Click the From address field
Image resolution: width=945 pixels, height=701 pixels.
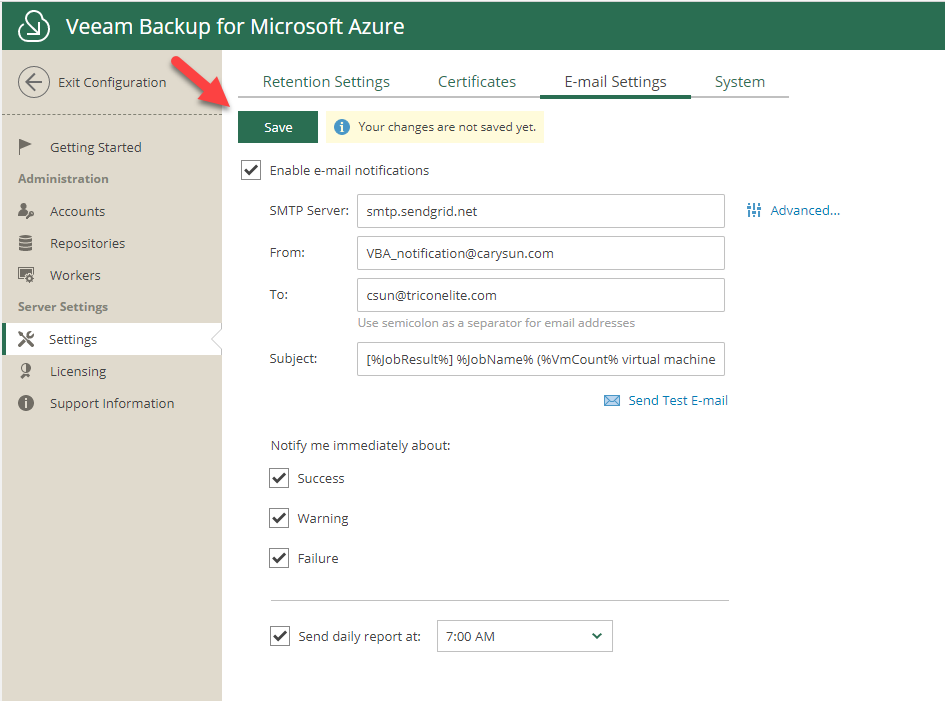(x=541, y=253)
